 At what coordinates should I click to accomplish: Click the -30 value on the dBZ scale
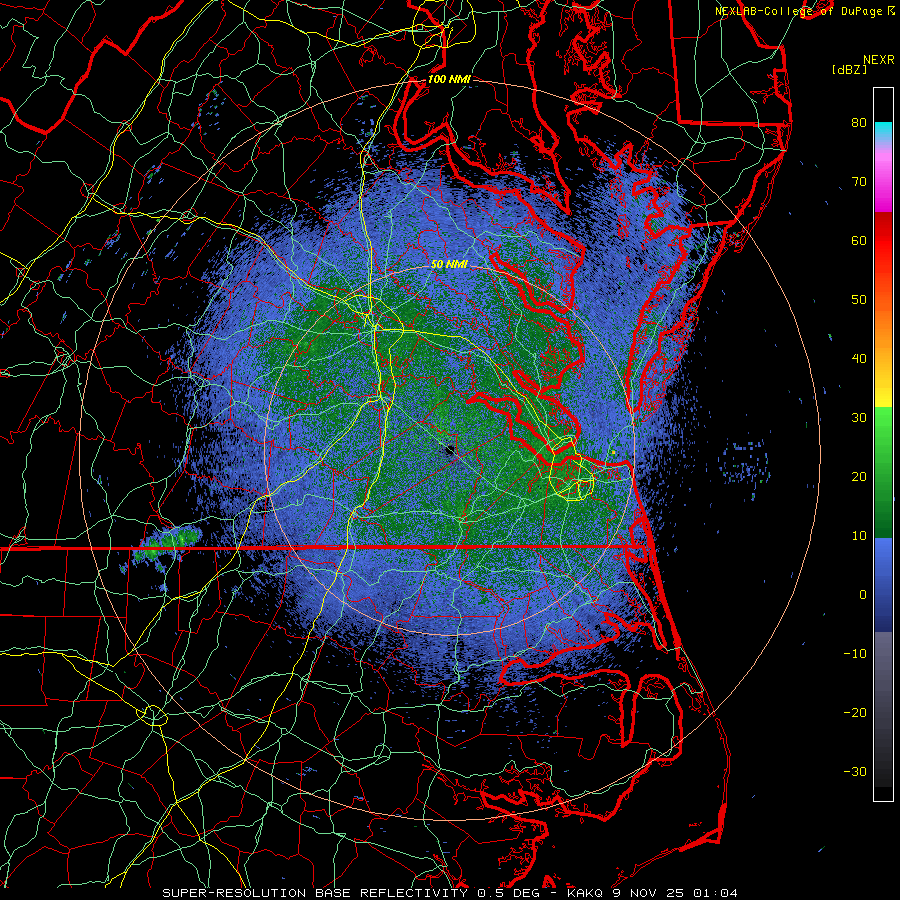[x=855, y=771]
